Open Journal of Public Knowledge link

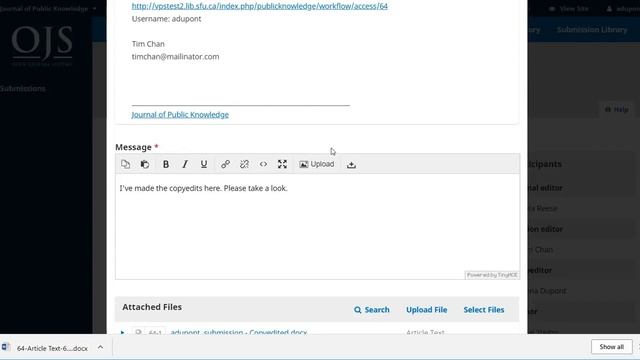pyautogui.click(x=180, y=115)
